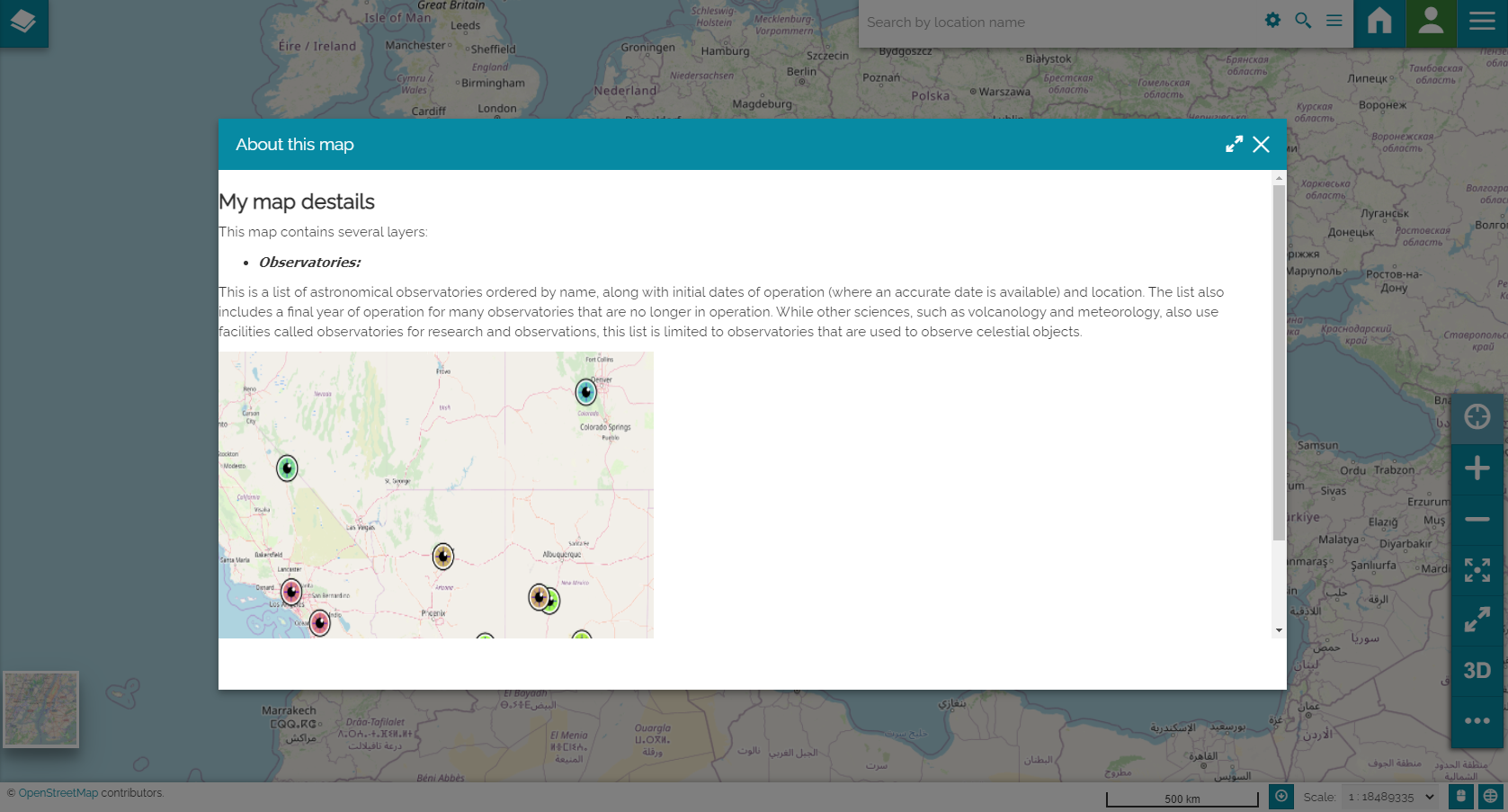Image resolution: width=1508 pixels, height=812 pixels.
Task: Click the Home page icon
Action: [x=1379, y=22]
